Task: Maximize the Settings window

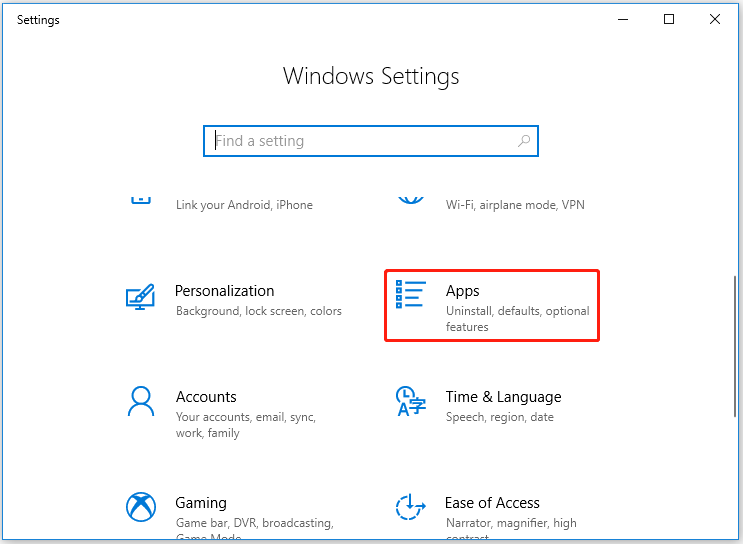Action: (x=669, y=19)
